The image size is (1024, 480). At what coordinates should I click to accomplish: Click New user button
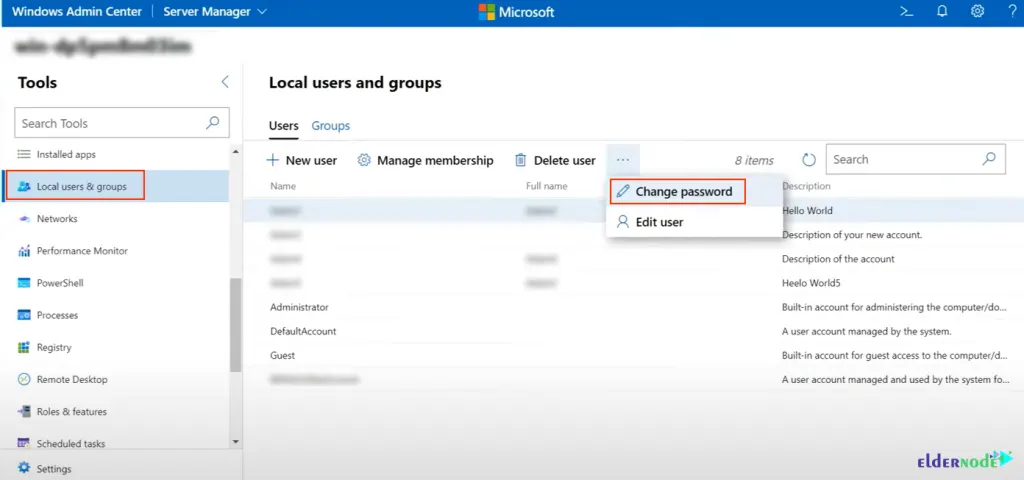coord(302,160)
